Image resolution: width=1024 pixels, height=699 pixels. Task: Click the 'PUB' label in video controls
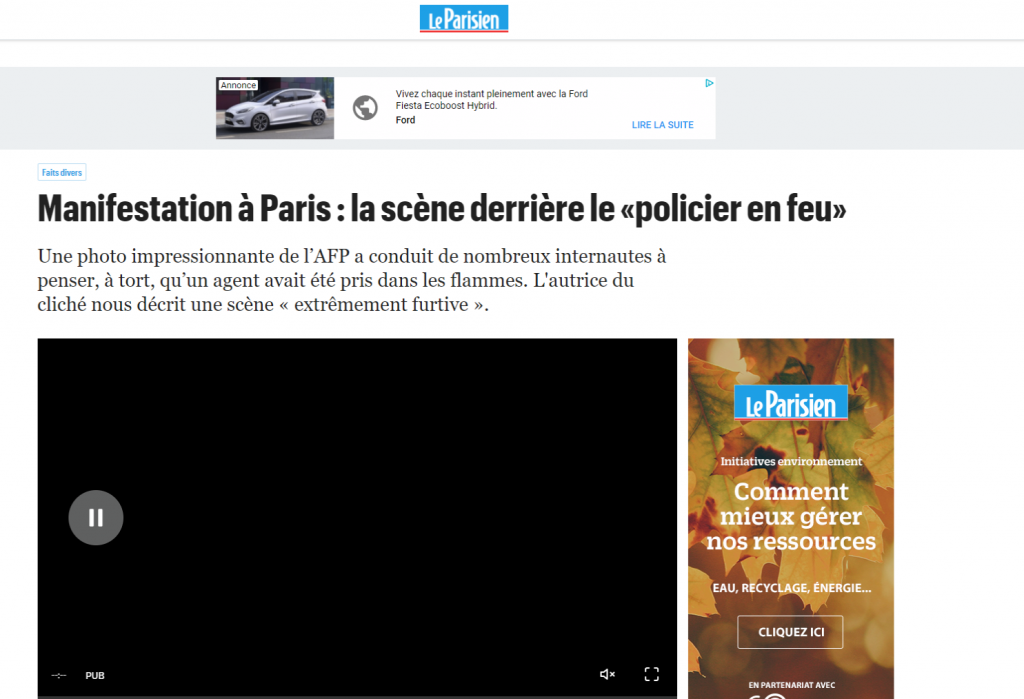click(x=95, y=675)
